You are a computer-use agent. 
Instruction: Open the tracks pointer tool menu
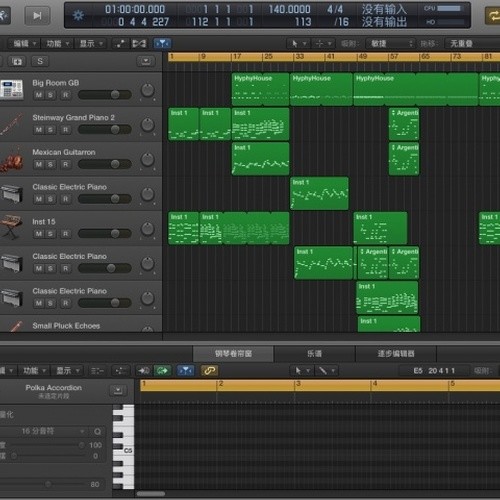298,44
